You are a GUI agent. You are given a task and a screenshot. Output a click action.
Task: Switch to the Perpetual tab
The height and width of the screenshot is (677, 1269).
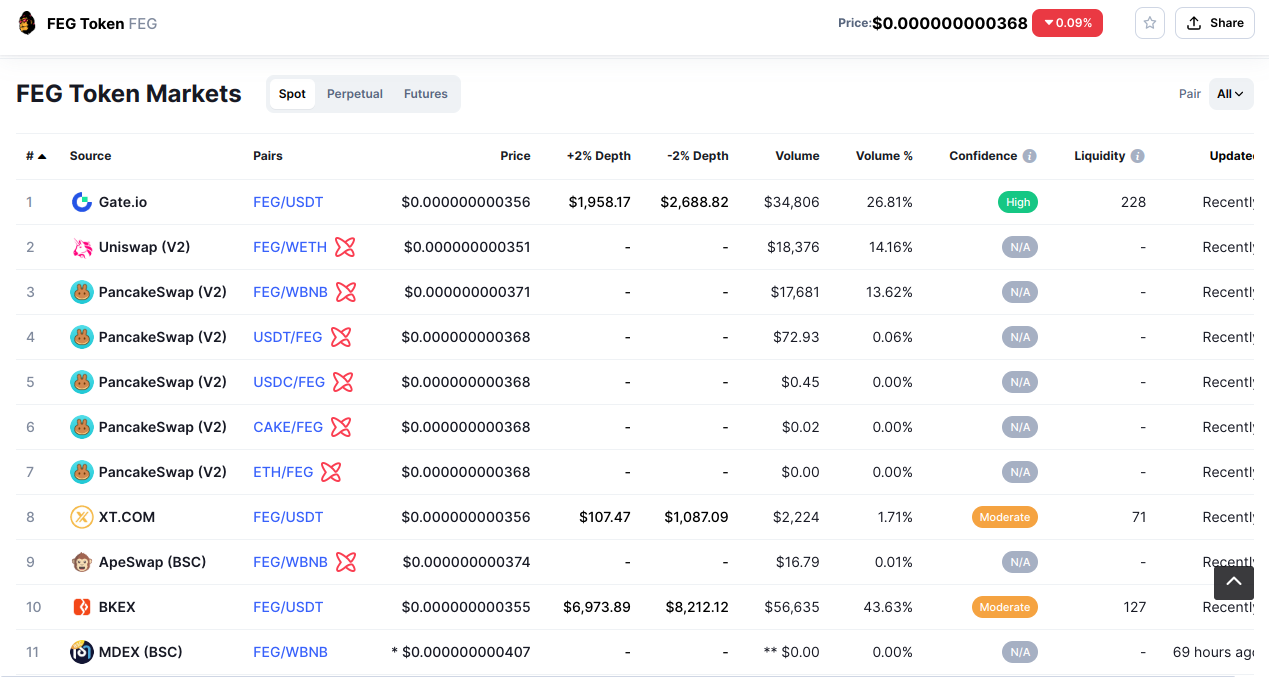355,94
